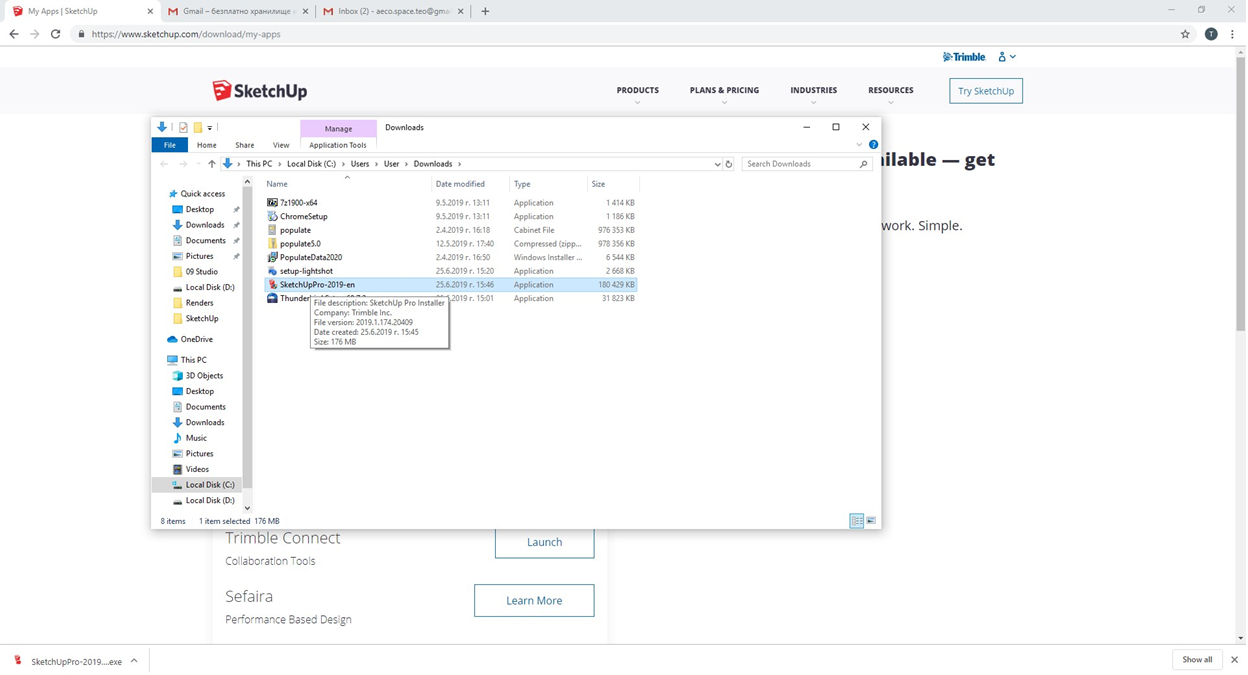Bookmark this page with the star
Screen dimensions: 1248x675
coord(1185,34)
